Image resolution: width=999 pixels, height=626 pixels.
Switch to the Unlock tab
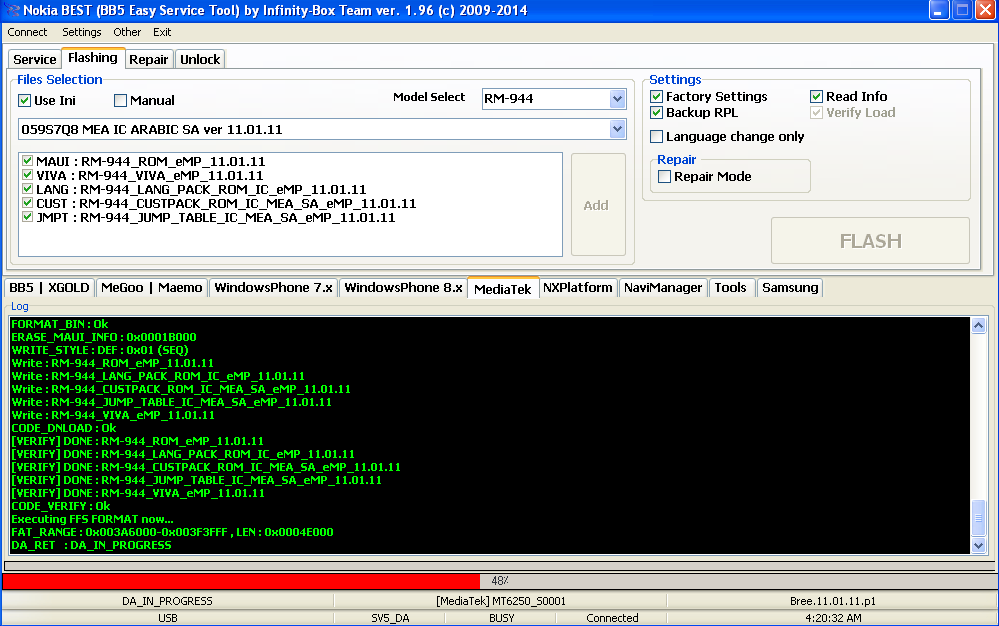pyautogui.click(x=200, y=59)
